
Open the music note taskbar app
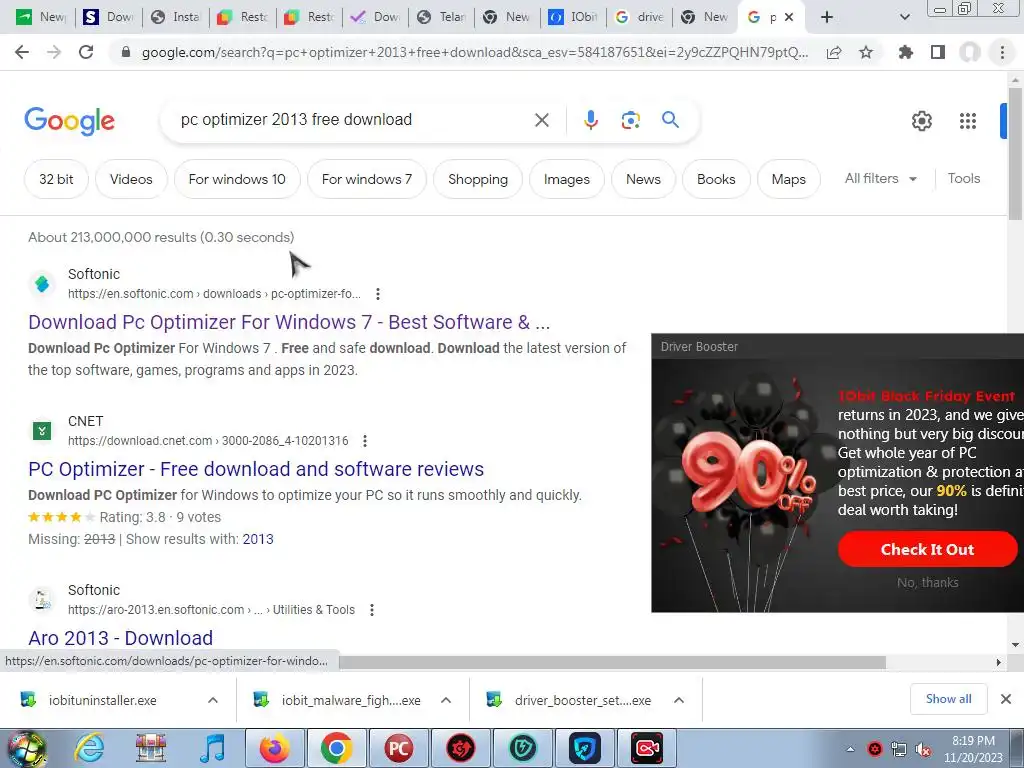(213, 748)
